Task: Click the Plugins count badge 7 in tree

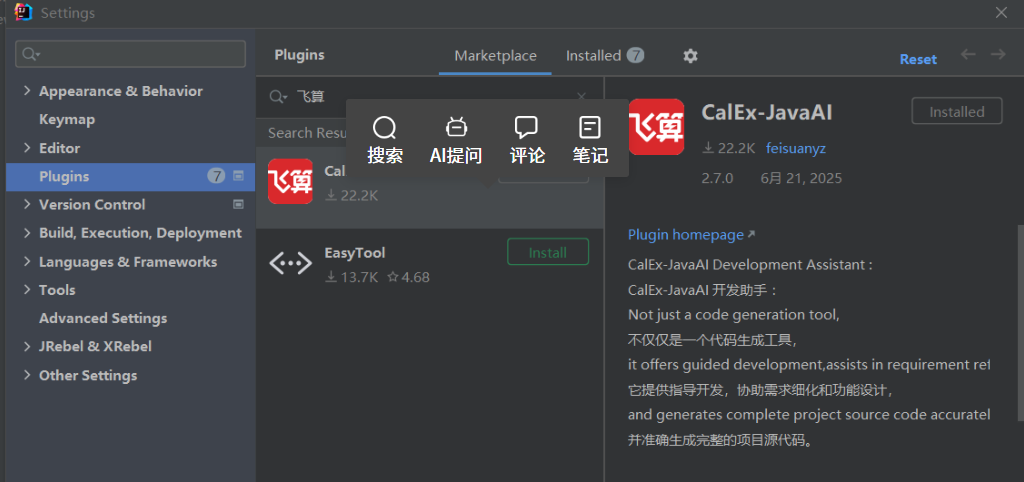Action: [216, 176]
